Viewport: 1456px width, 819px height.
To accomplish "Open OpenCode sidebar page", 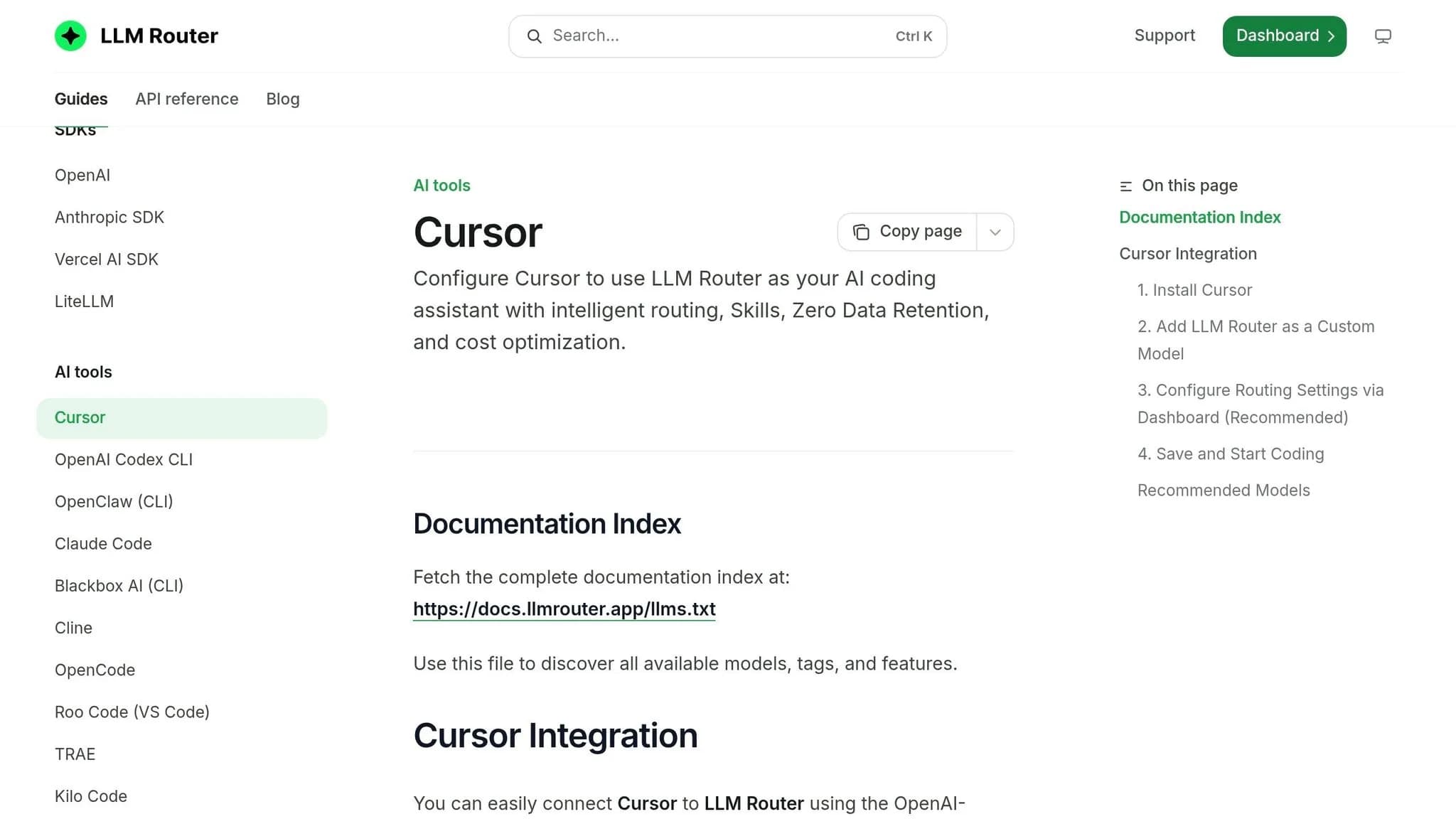I will tap(95, 670).
